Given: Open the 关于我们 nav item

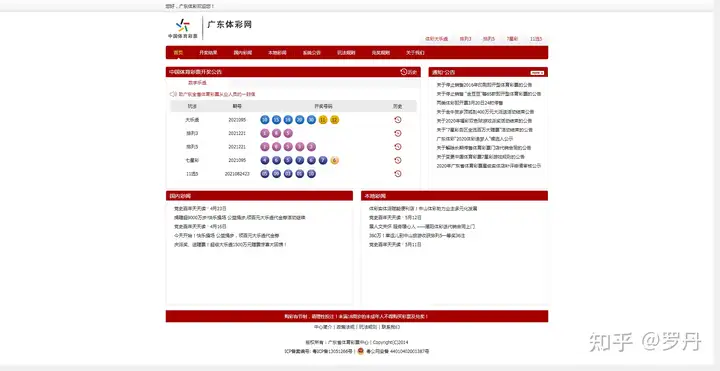Looking at the screenshot, I should tap(415, 53).
